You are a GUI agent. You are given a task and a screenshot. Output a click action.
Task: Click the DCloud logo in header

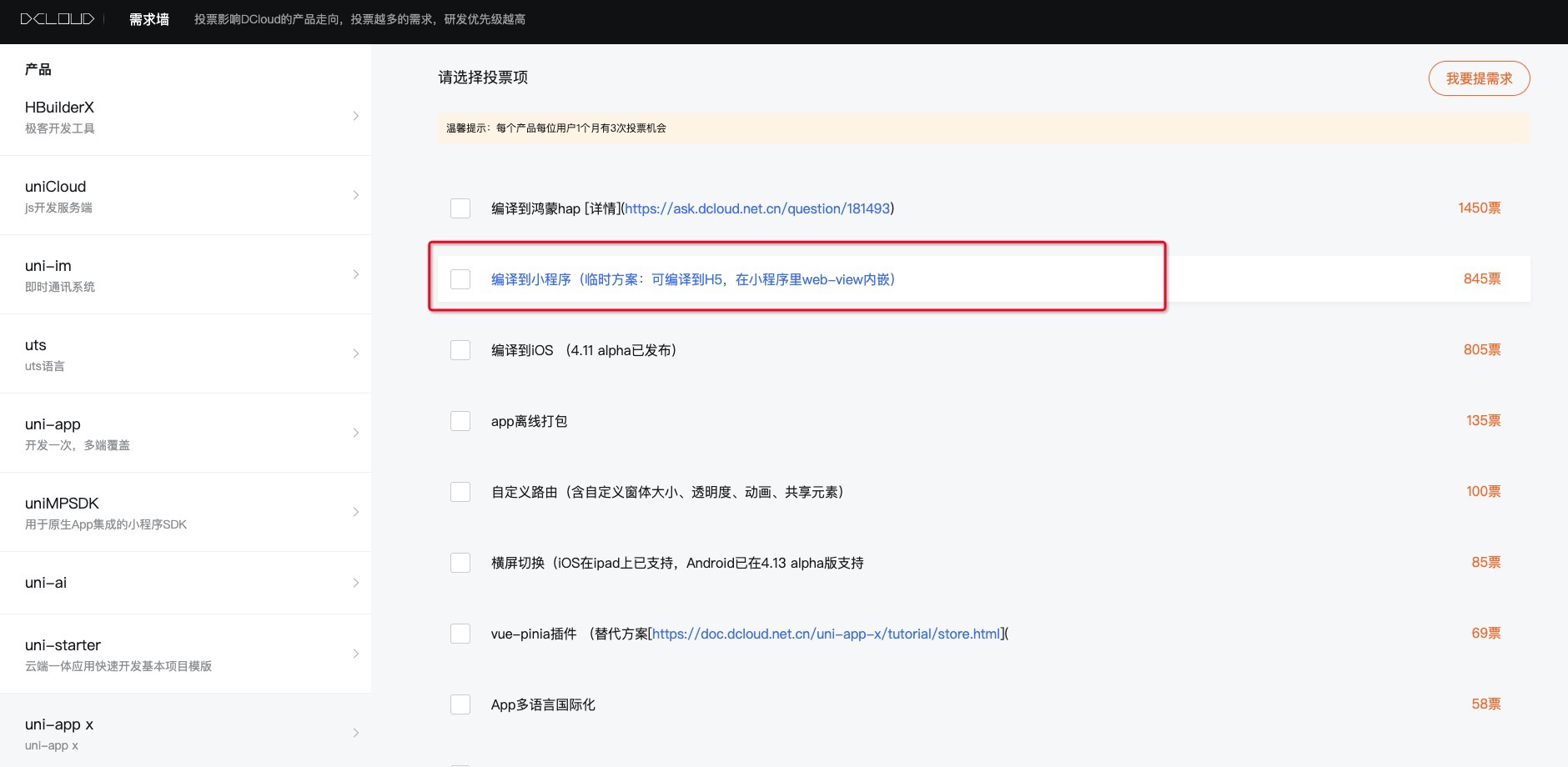point(58,19)
